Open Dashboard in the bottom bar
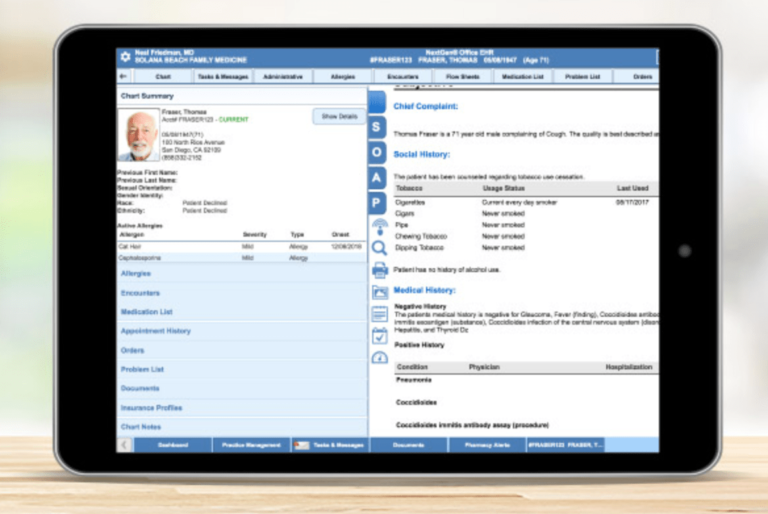 point(173,445)
